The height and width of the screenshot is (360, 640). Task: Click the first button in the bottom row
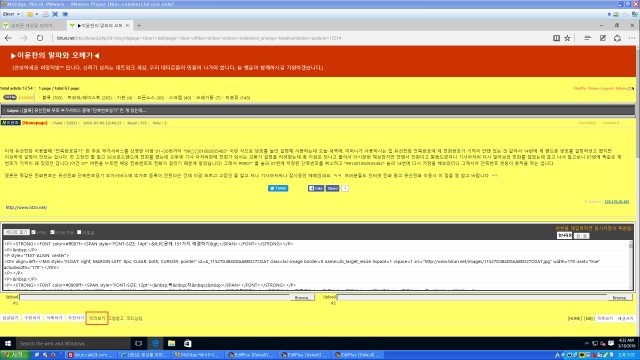click(10, 318)
